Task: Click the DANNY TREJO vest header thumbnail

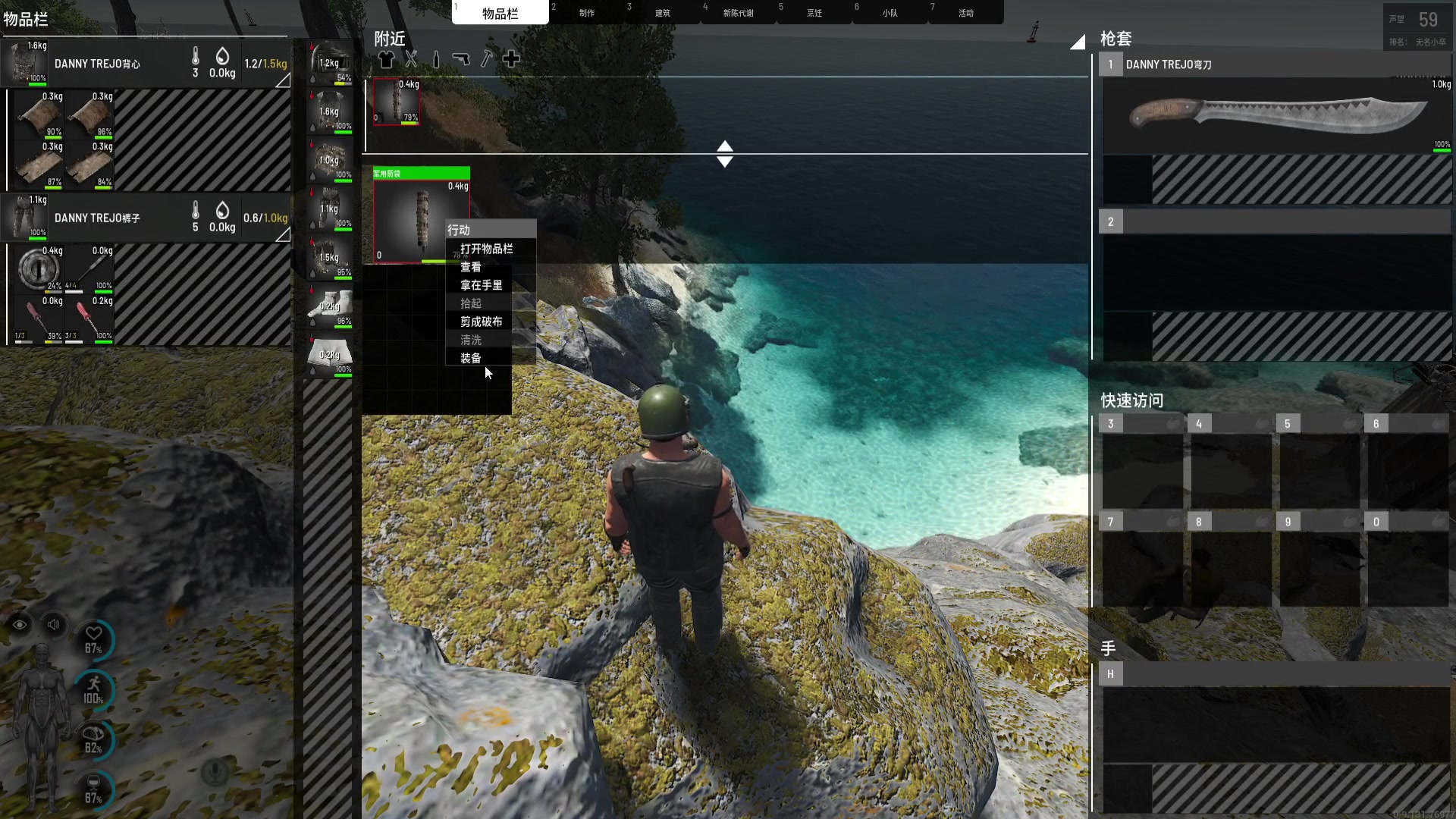Action: 25,62
